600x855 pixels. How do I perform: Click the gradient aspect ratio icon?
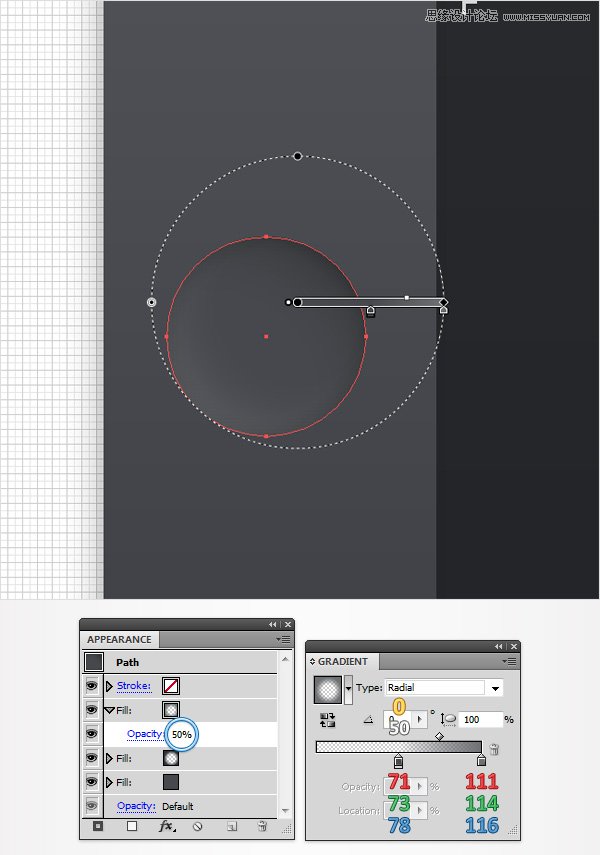pyautogui.click(x=448, y=720)
